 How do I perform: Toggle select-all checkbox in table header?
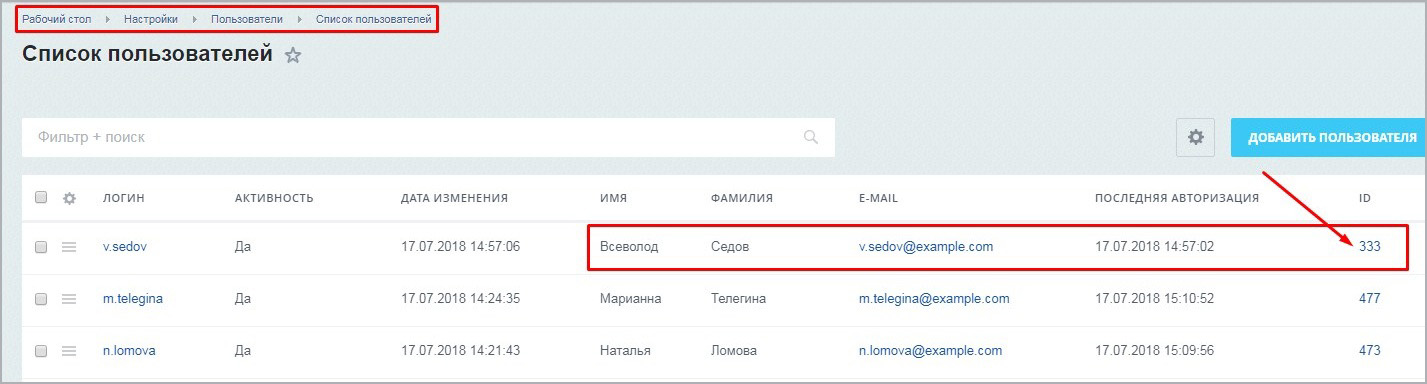click(x=41, y=198)
